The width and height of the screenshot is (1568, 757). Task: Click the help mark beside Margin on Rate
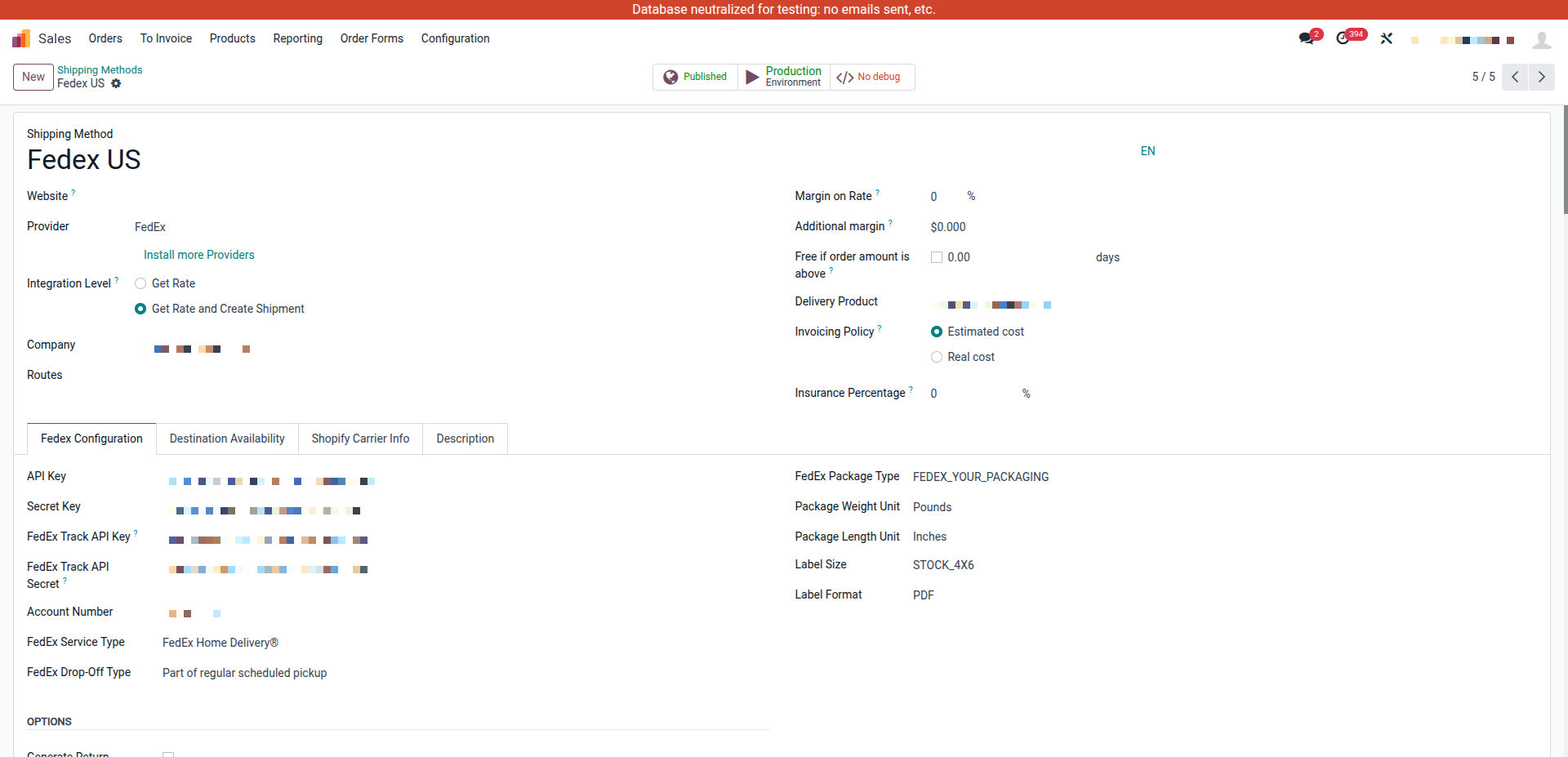(x=878, y=193)
